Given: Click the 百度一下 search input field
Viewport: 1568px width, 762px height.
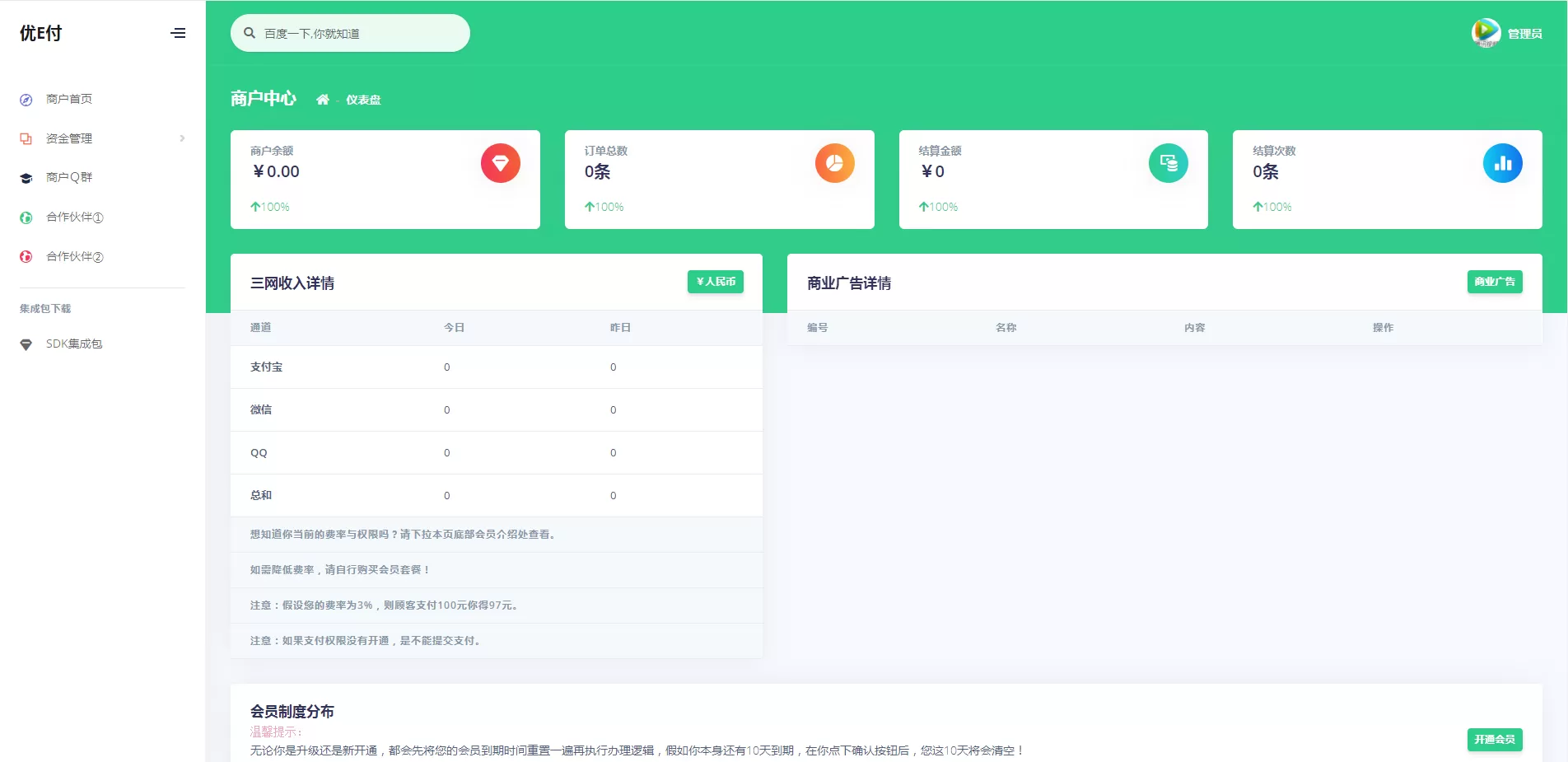Looking at the screenshot, I should 350,33.
